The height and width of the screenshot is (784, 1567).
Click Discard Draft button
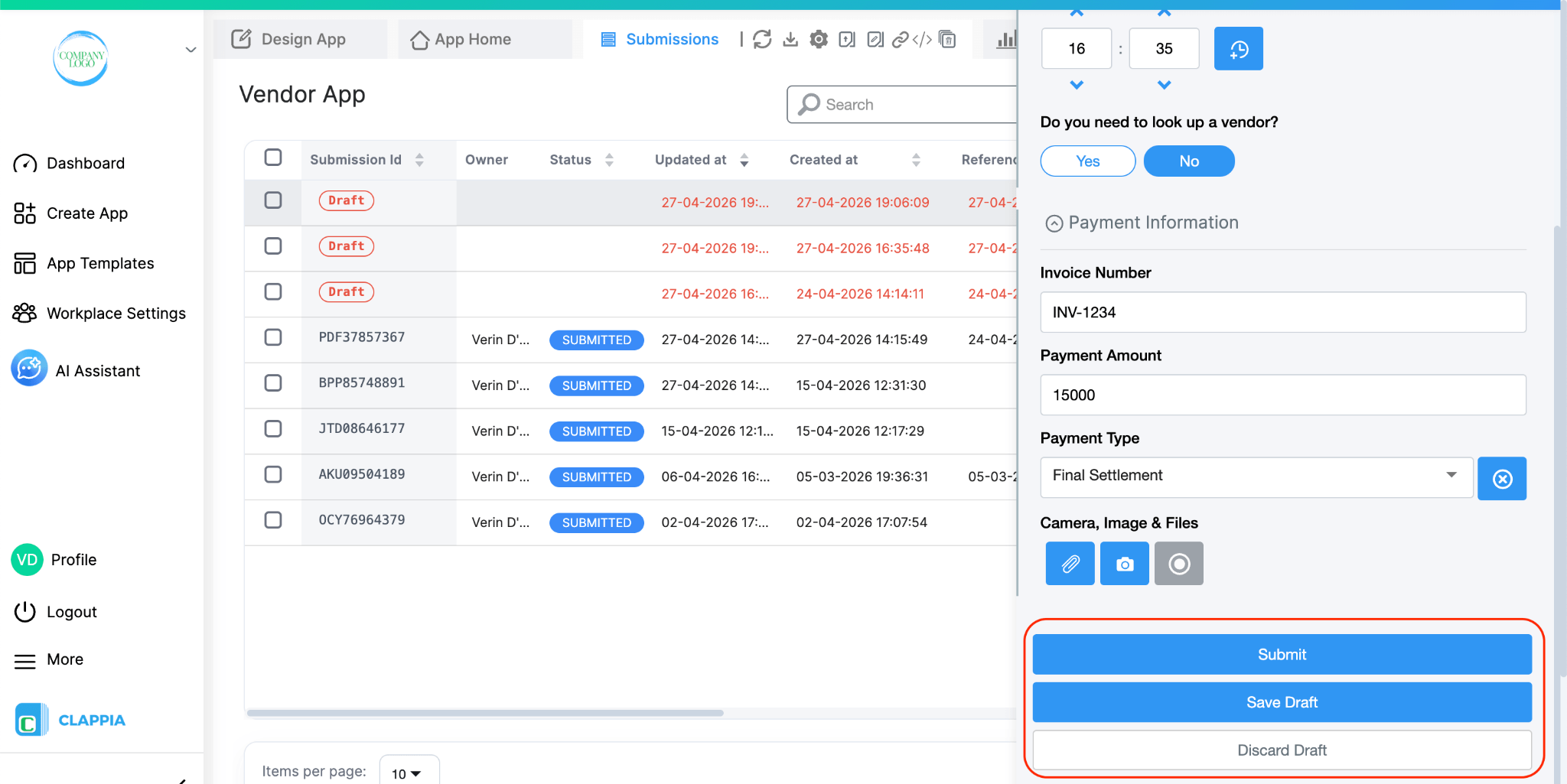point(1282,750)
